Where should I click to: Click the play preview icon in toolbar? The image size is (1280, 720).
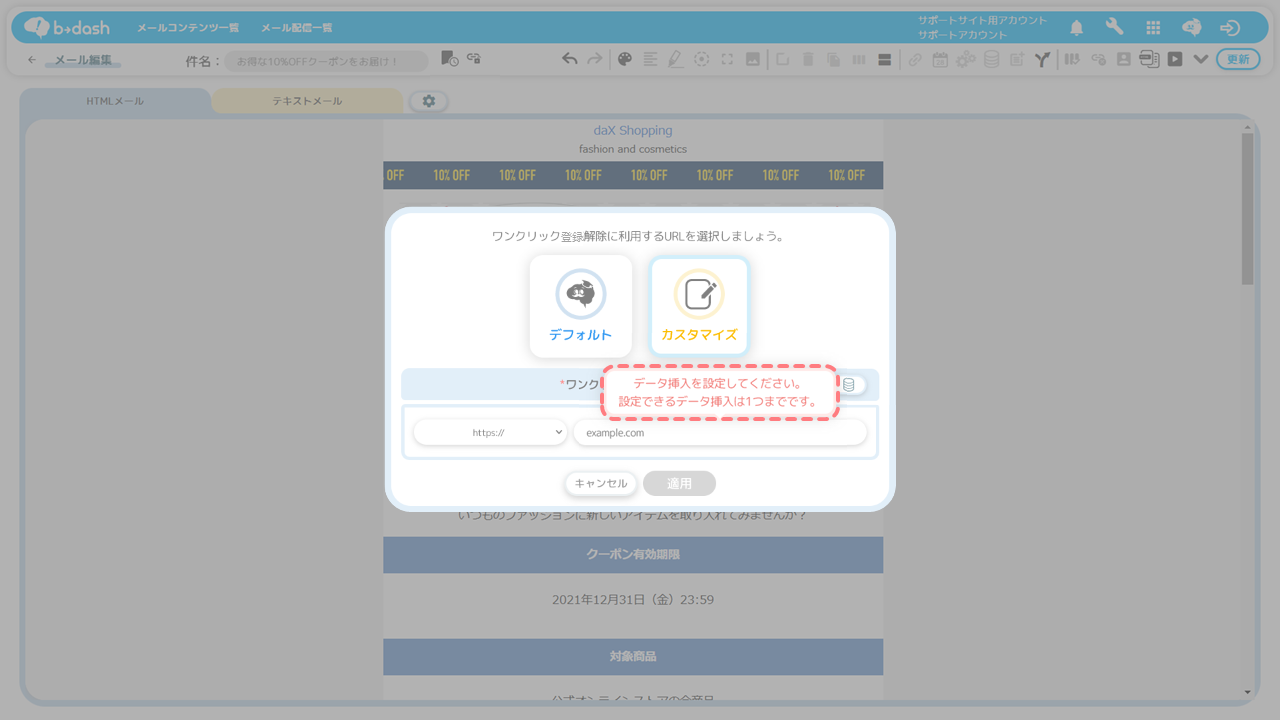1175,59
